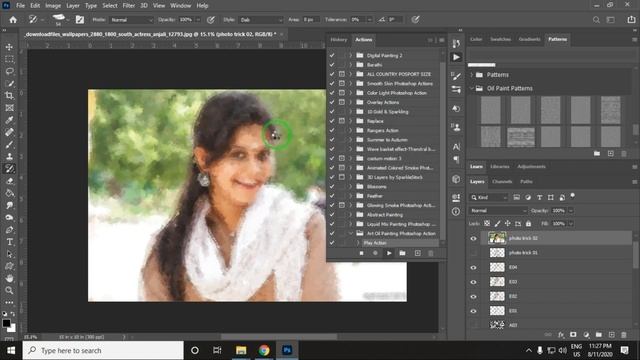640x360 pixels.
Task: Open the brush Mode dropdown in options bar
Action: pyautogui.click(x=131, y=20)
